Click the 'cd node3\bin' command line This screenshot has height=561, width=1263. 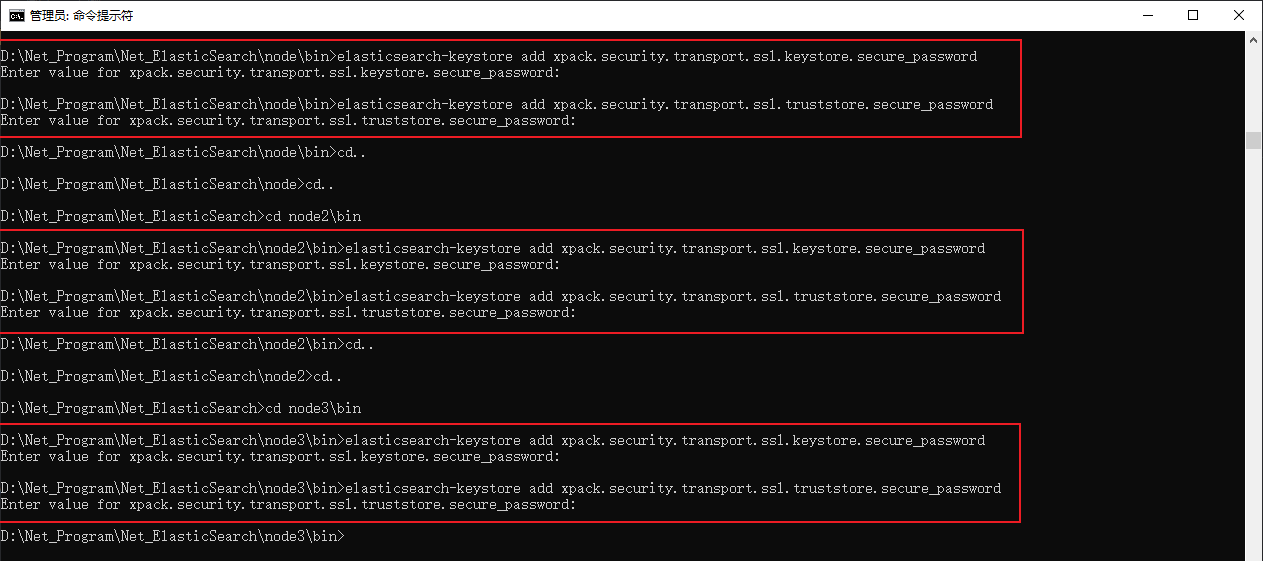click(x=181, y=408)
